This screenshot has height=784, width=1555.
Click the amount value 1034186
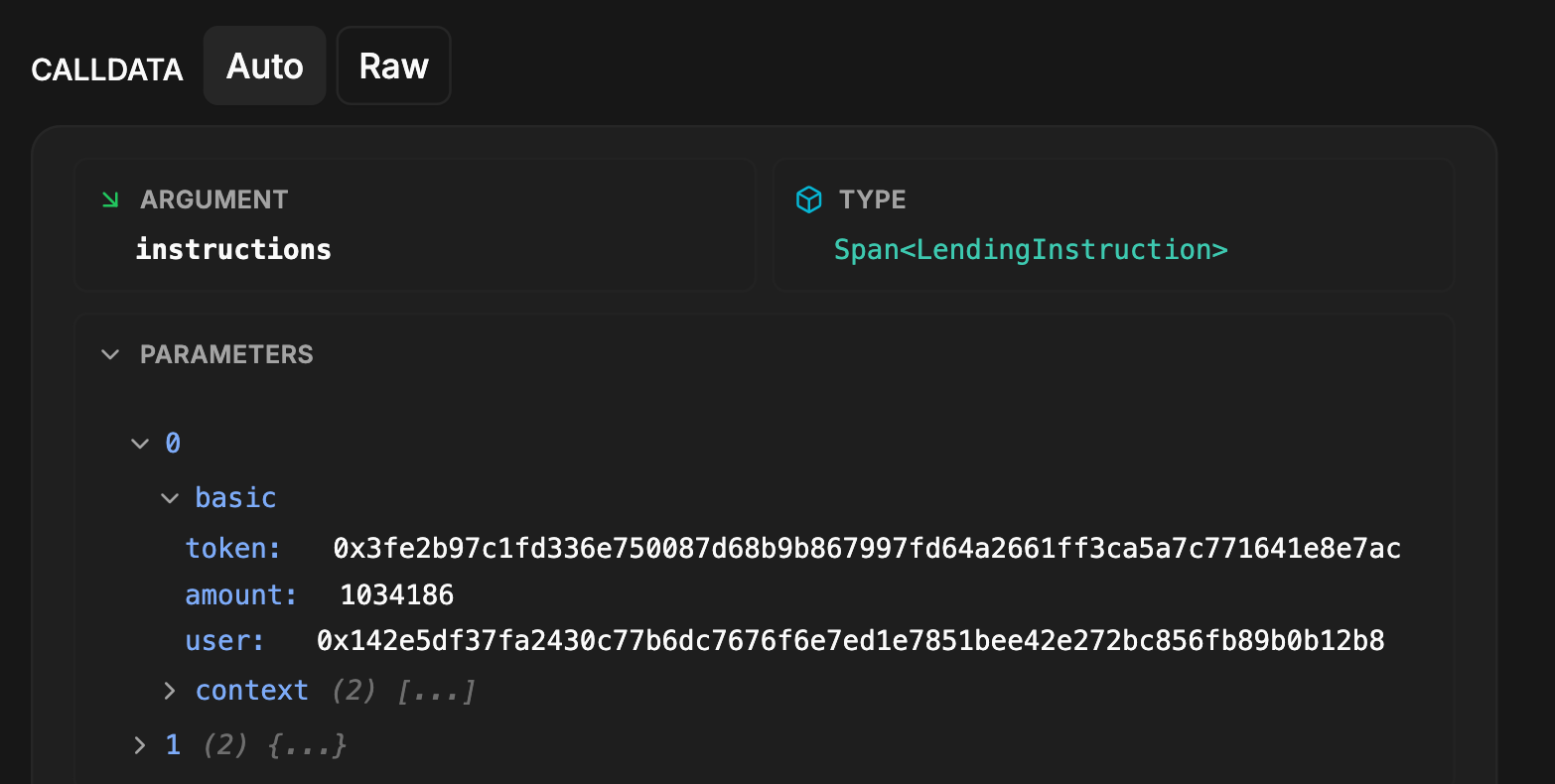click(x=396, y=594)
